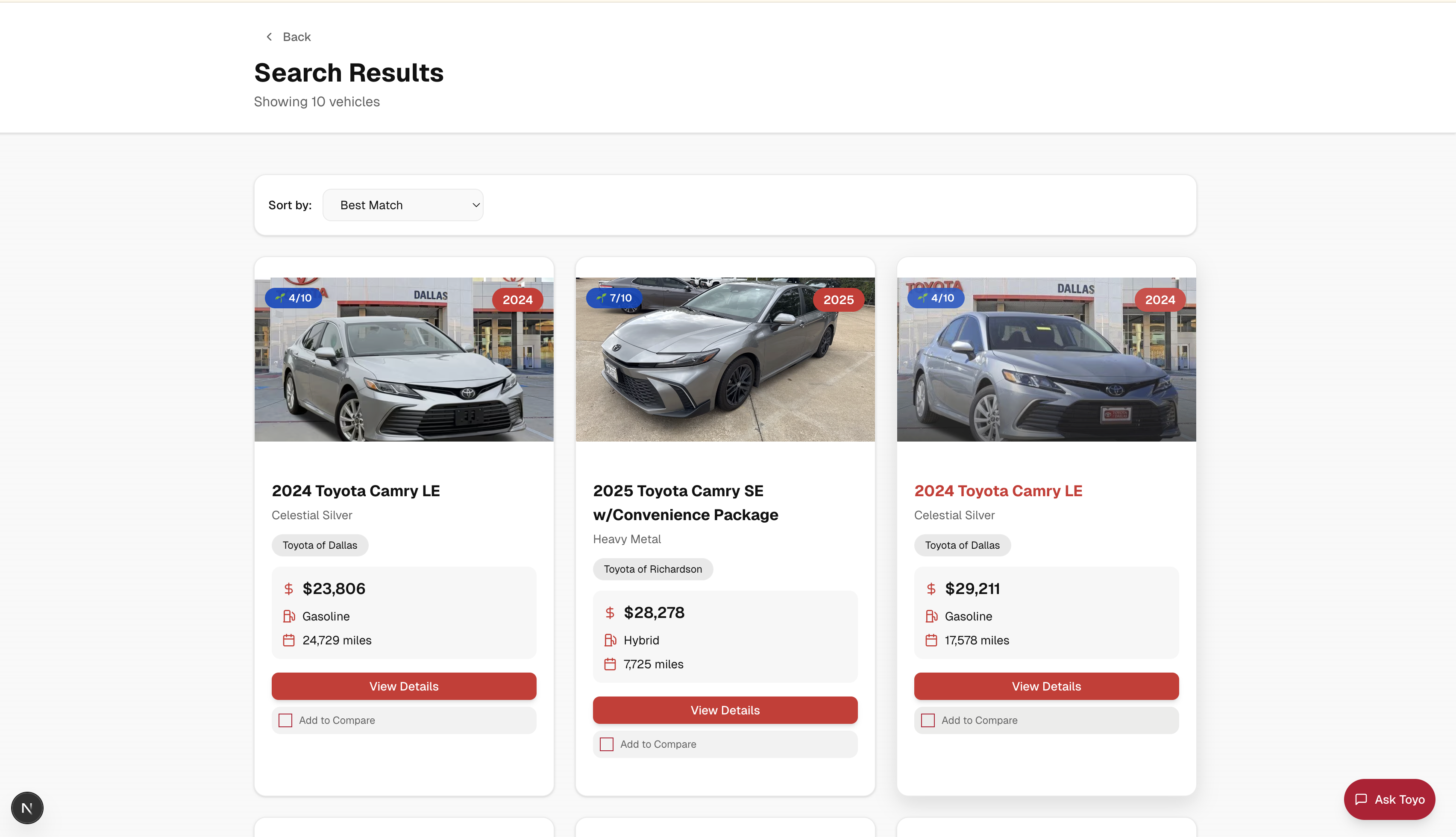
Task: Click the Sort by dropdown chevron arrow
Action: pos(476,205)
